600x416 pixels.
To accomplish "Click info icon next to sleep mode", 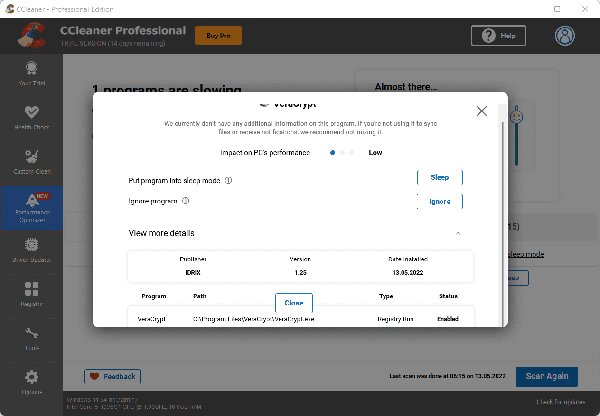I will [228, 180].
